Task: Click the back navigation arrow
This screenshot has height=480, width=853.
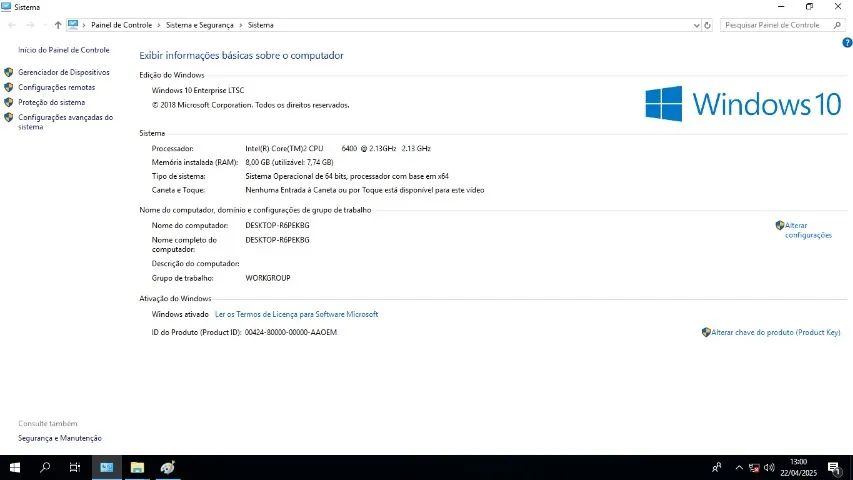Action: tap(11, 25)
